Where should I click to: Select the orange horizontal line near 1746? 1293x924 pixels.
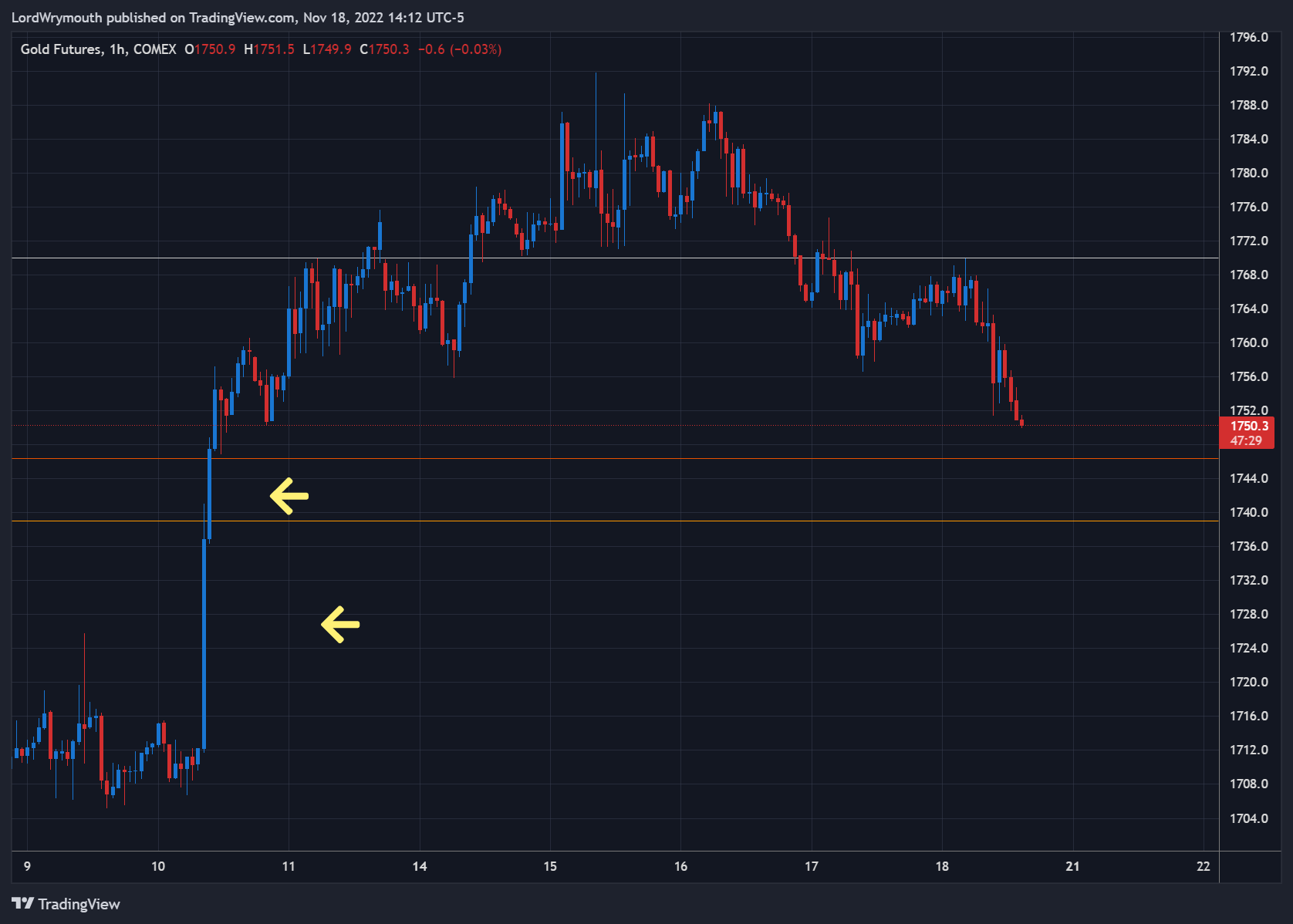pyautogui.click(x=616, y=459)
